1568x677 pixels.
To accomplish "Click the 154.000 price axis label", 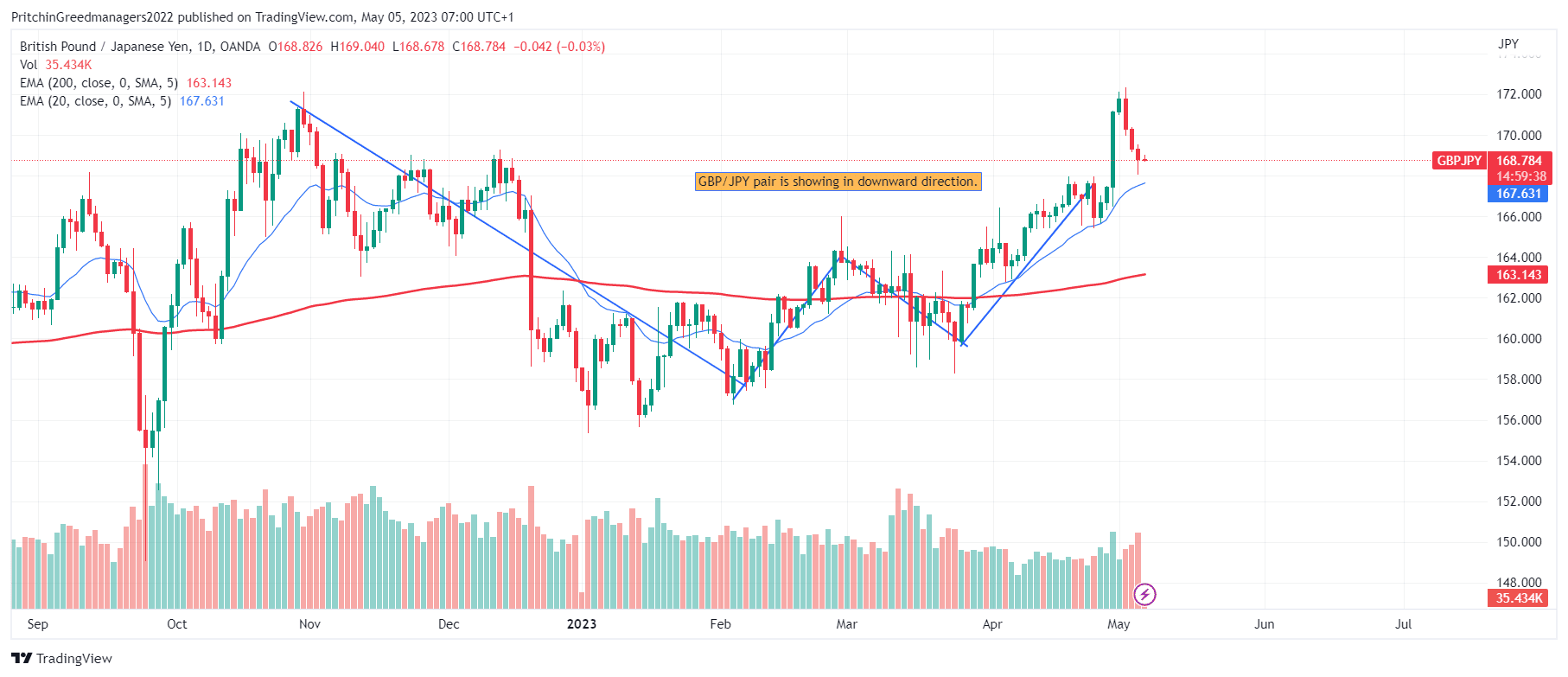I will coord(1519,461).
